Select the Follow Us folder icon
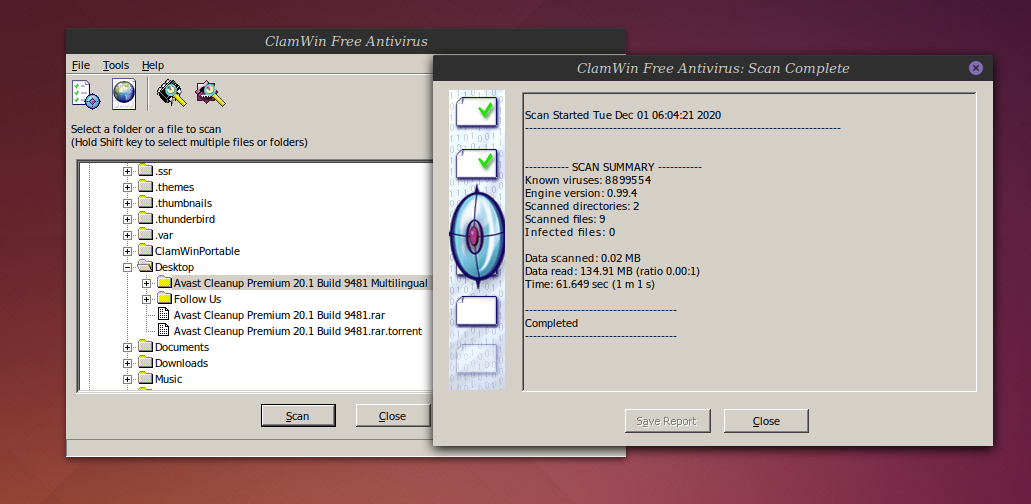The width and height of the screenshot is (1031, 504). 164,299
